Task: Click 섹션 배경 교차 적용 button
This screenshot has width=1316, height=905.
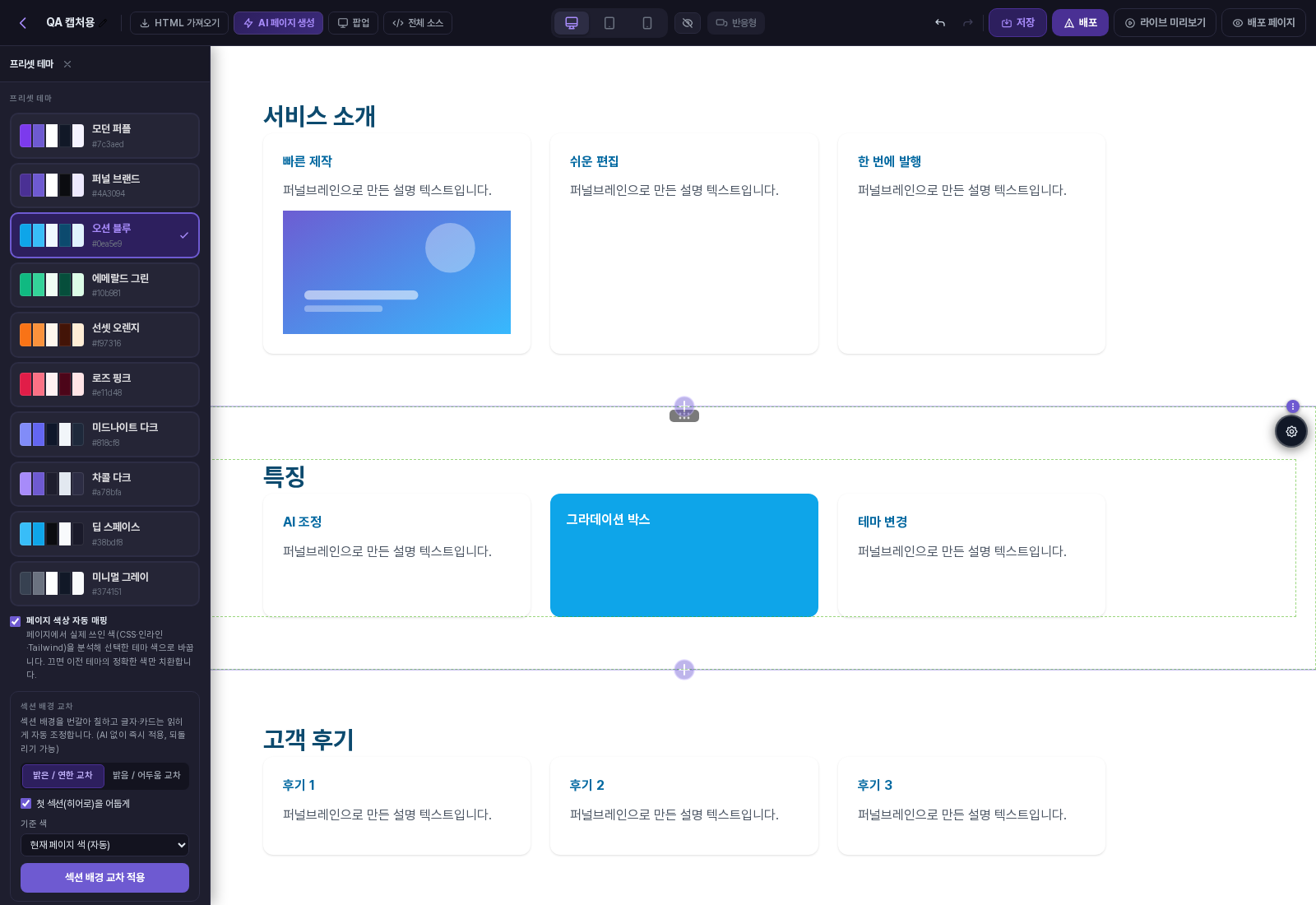Action: coord(104,878)
